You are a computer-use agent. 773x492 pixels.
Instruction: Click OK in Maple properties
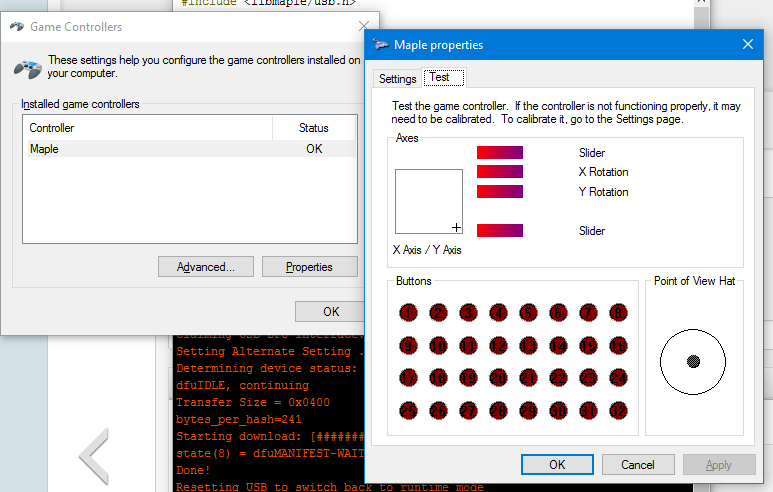click(557, 464)
